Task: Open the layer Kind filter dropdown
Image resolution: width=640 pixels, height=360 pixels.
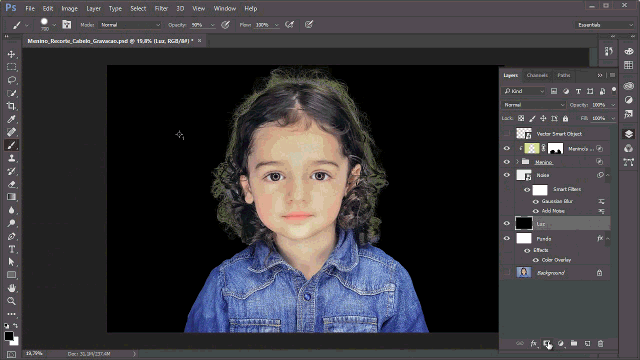Action: pyautogui.click(x=524, y=91)
